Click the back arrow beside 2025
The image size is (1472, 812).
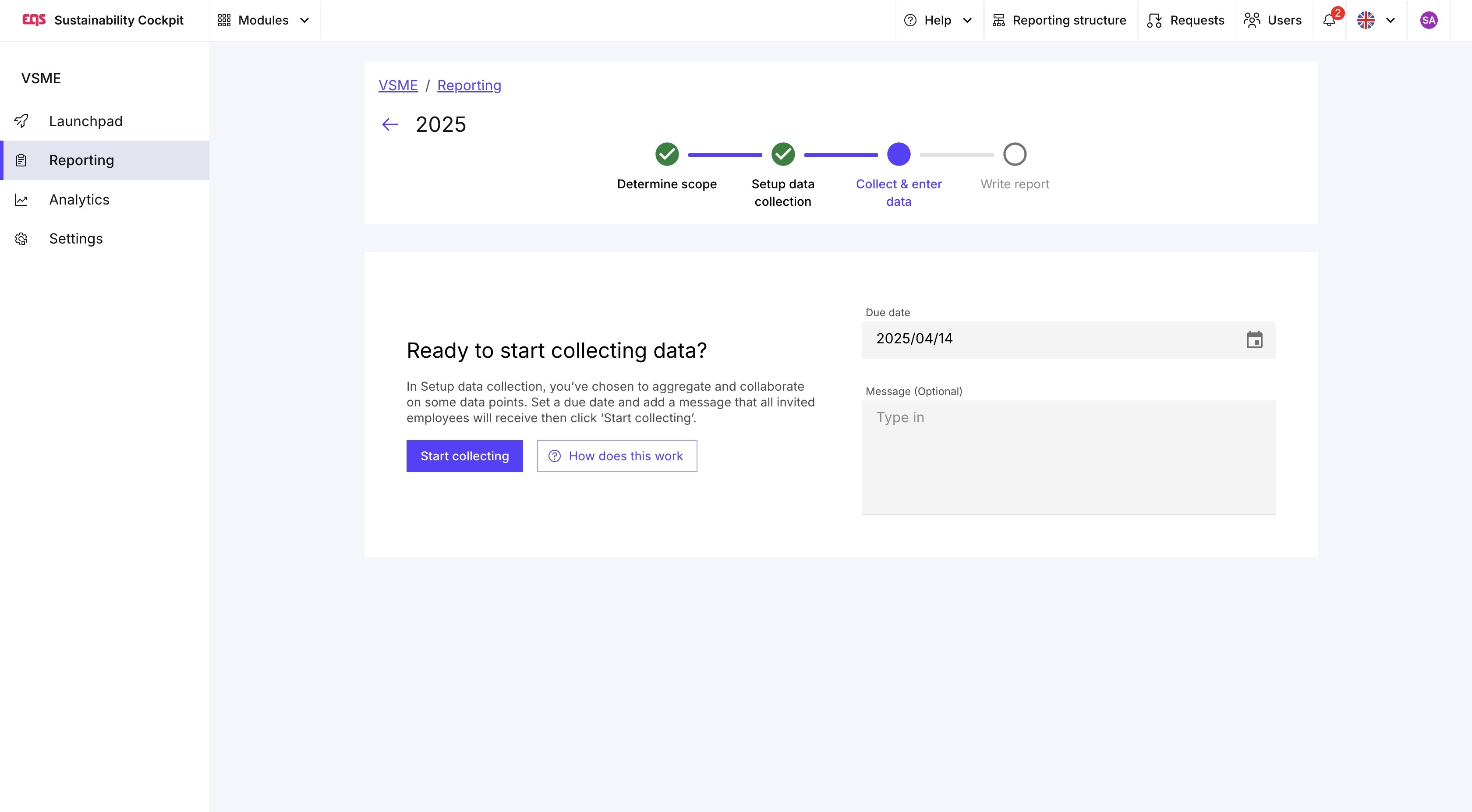389,124
